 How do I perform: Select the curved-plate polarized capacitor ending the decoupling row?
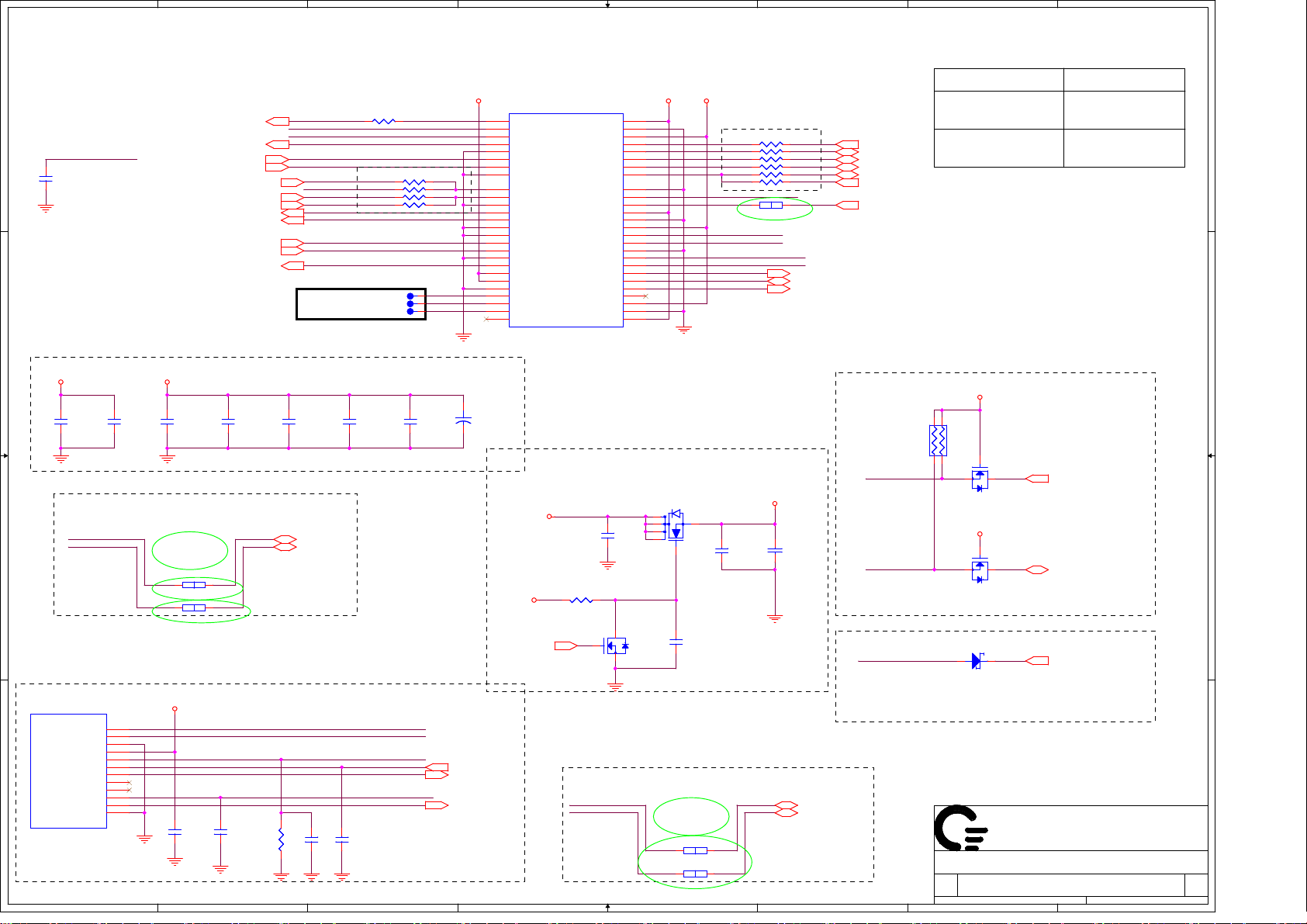(x=463, y=420)
